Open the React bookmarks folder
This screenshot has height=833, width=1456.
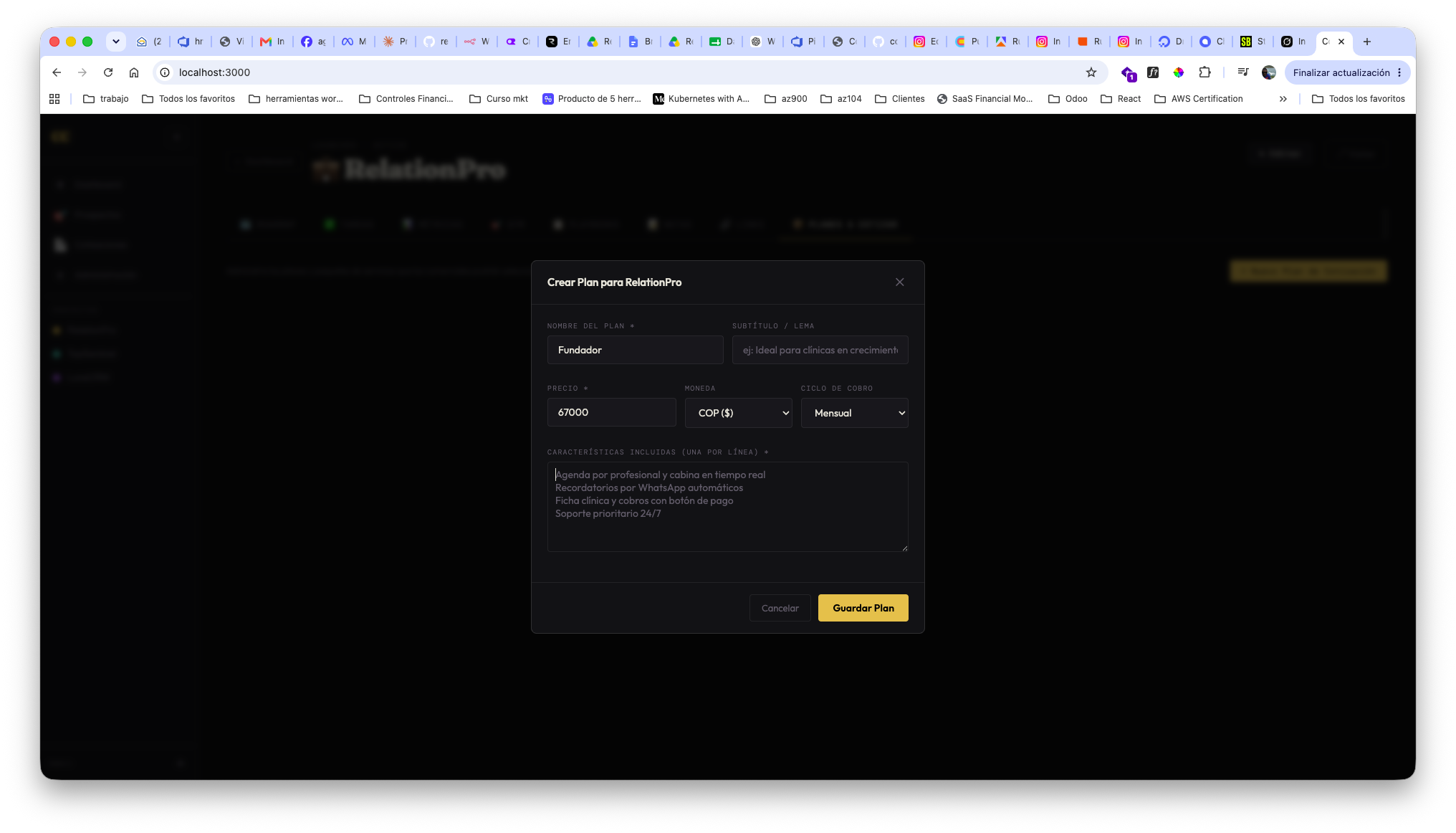point(1121,99)
